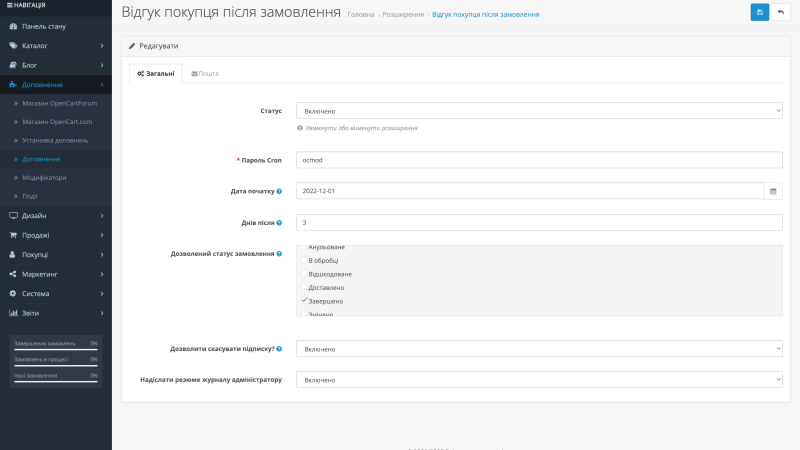Open Дозволити скасувати підписку dropdown
Screen dimensions: 800x450
[539, 349]
